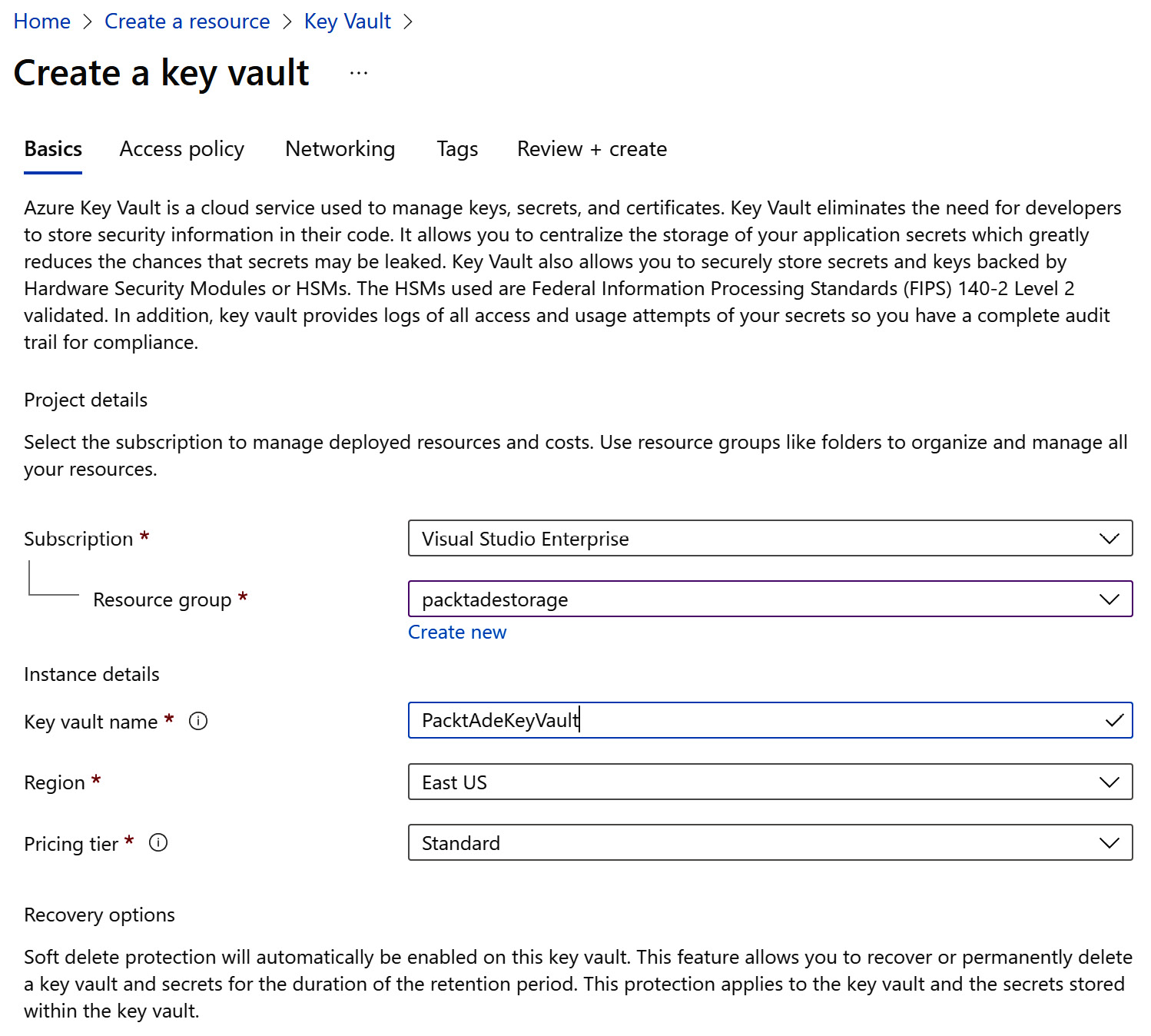The height and width of the screenshot is (1036, 1151).
Task: Navigate to Home breadcrumb
Action: (42, 22)
